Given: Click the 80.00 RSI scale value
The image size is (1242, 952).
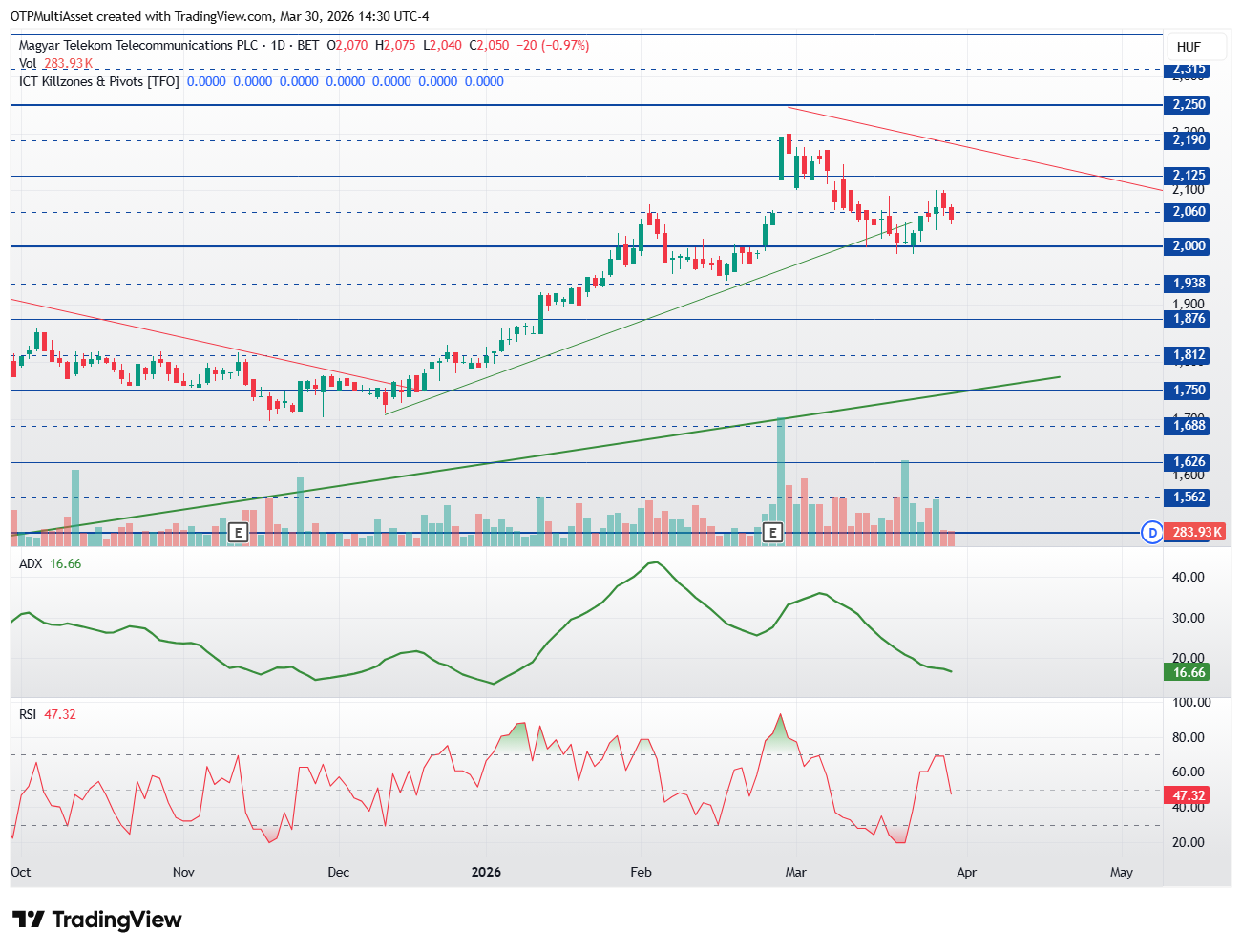Looking at the screenshot, I should [x=1189, y=737].
